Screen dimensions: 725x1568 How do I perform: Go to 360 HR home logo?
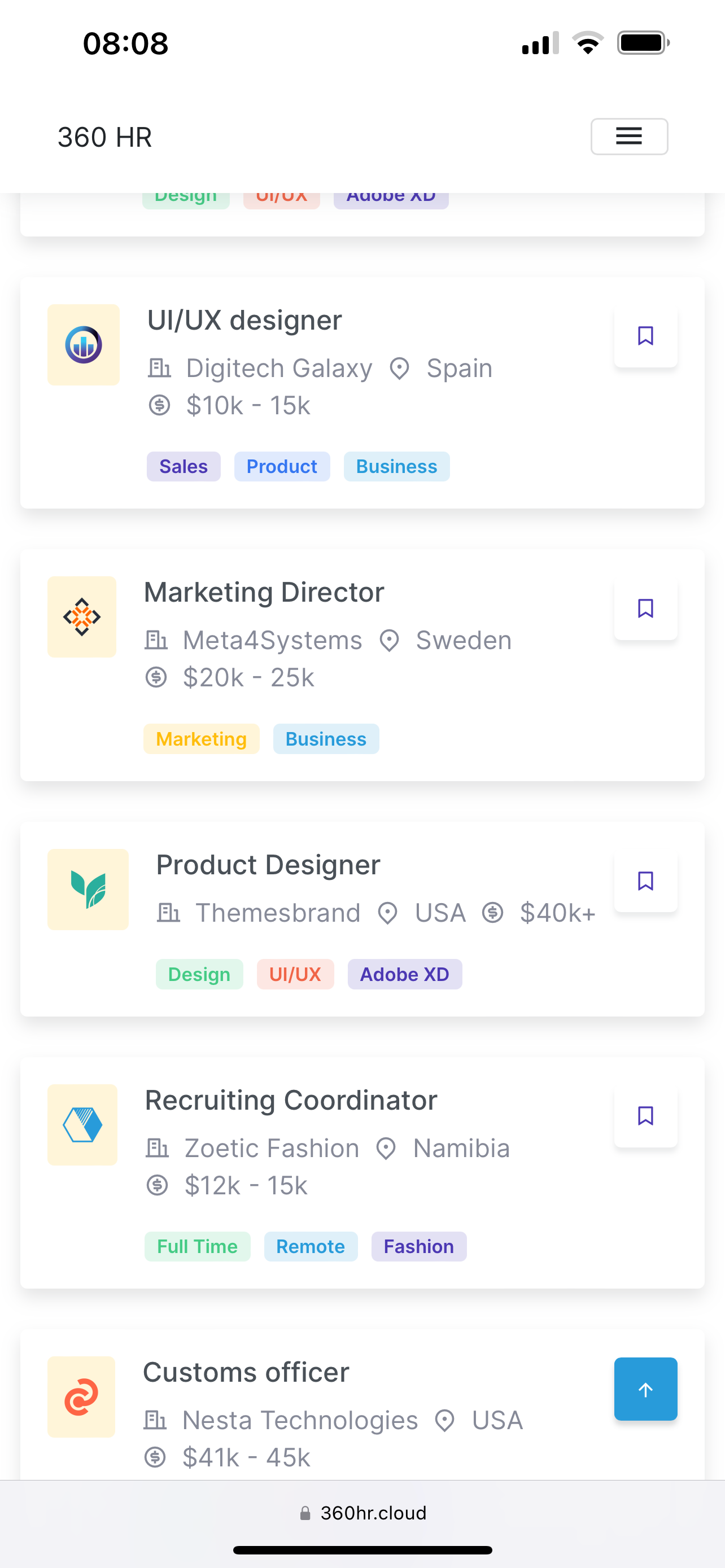point(104,137)
